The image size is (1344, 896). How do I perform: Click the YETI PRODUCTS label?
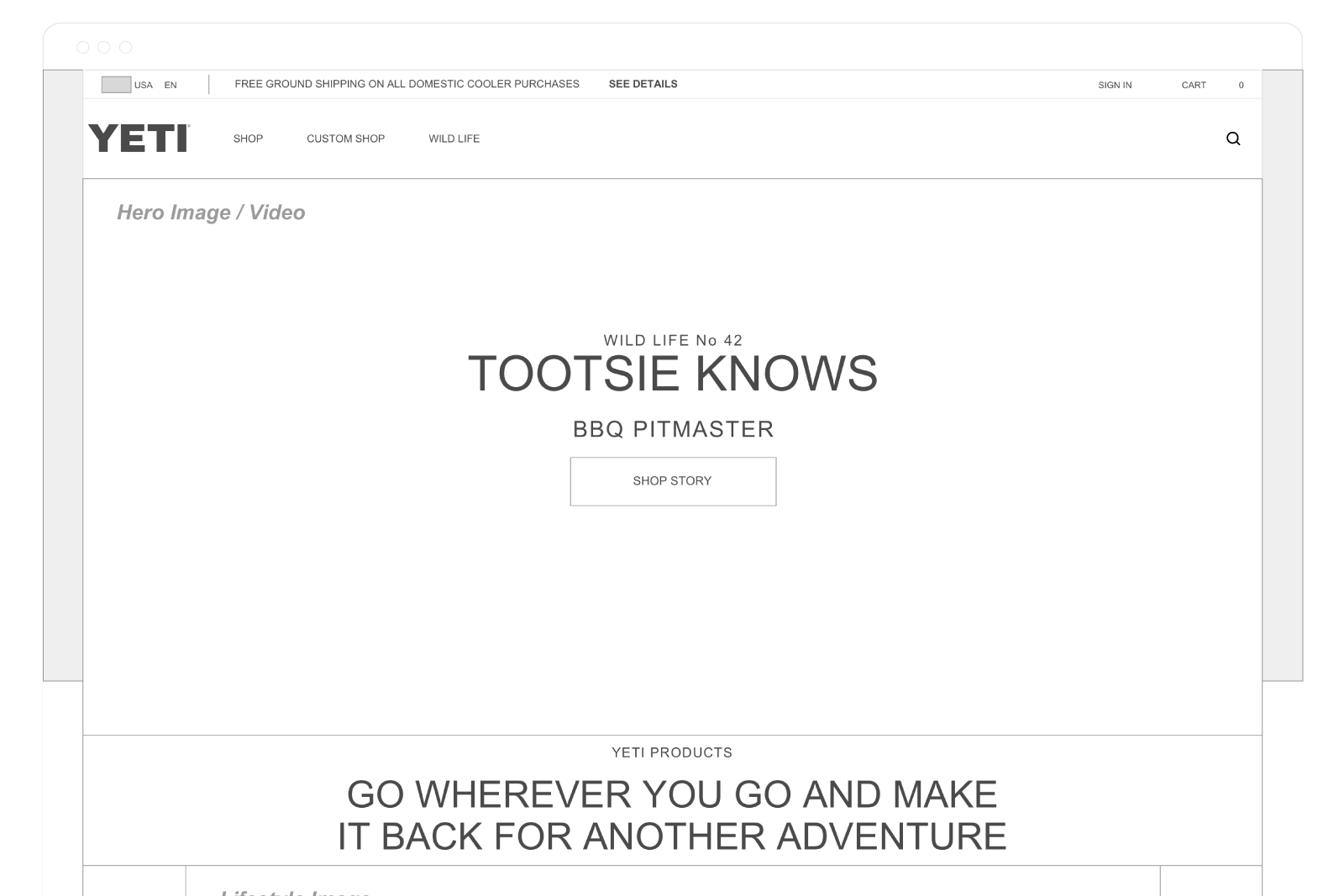coord(672,752)
